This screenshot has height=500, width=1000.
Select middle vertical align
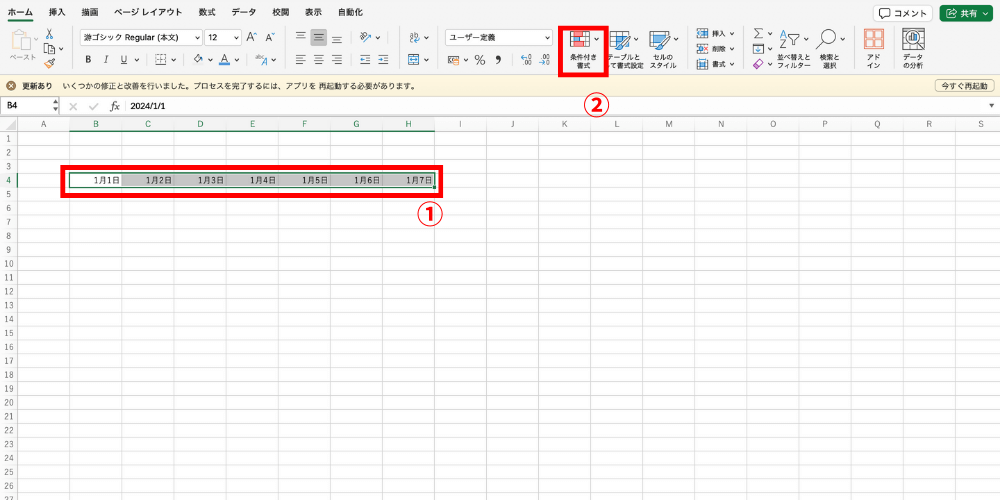click(x=319, y=38)
